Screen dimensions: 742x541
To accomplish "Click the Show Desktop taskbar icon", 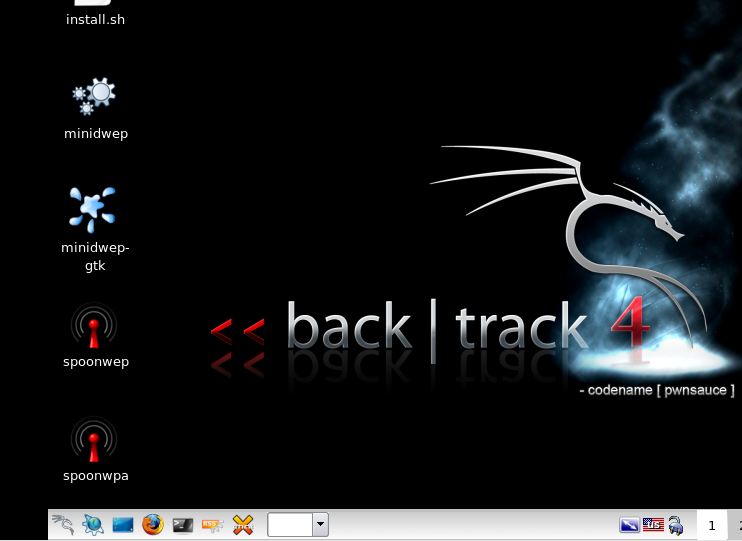I will point(123,525).
